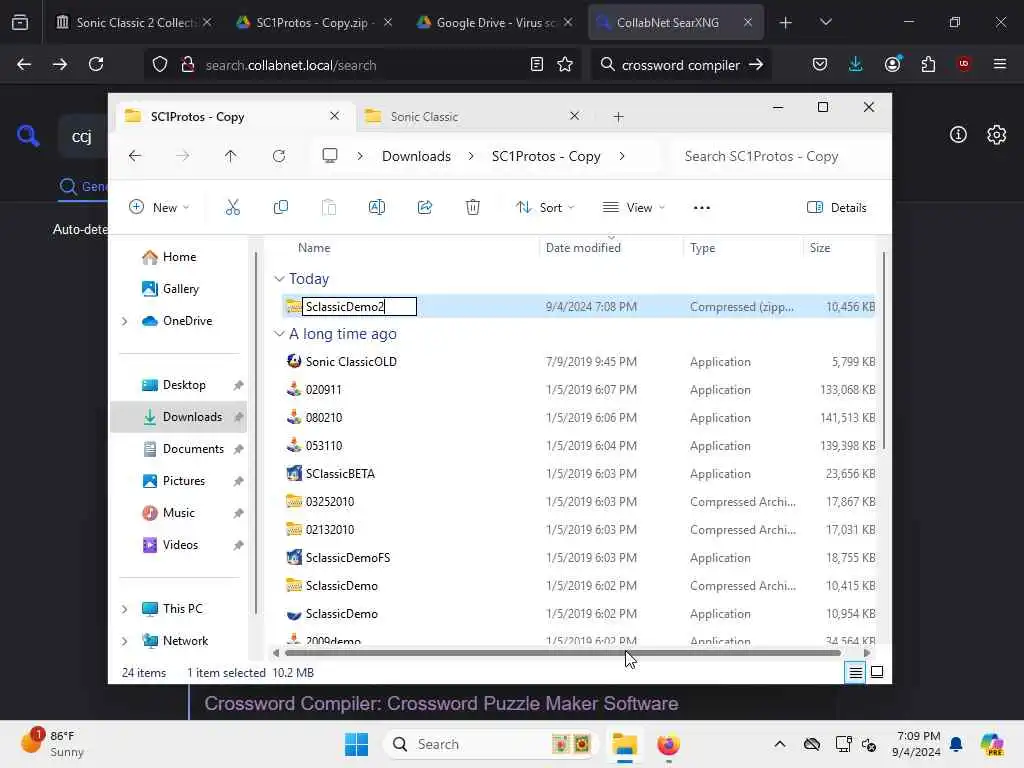This screenshot has height=768, width=1024.
Task: Open Firefox from the taskbar
Action: (668, 744)
